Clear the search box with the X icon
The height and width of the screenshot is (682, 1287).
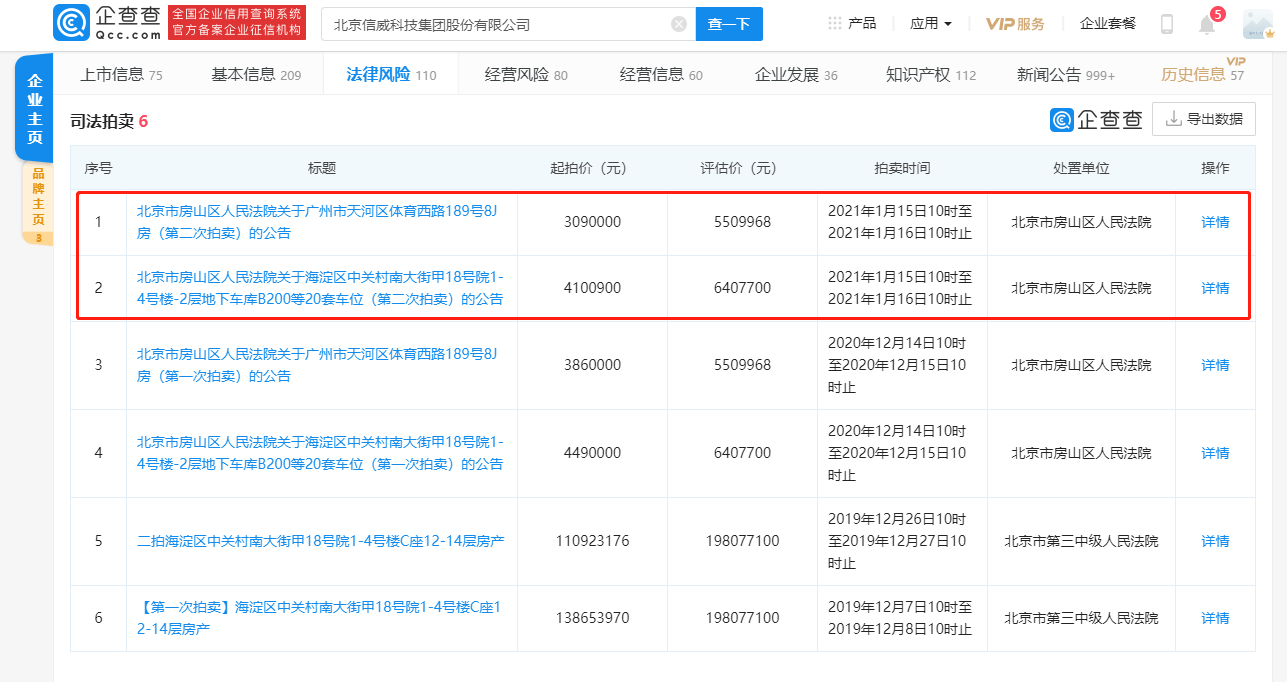tap(679, 24)
